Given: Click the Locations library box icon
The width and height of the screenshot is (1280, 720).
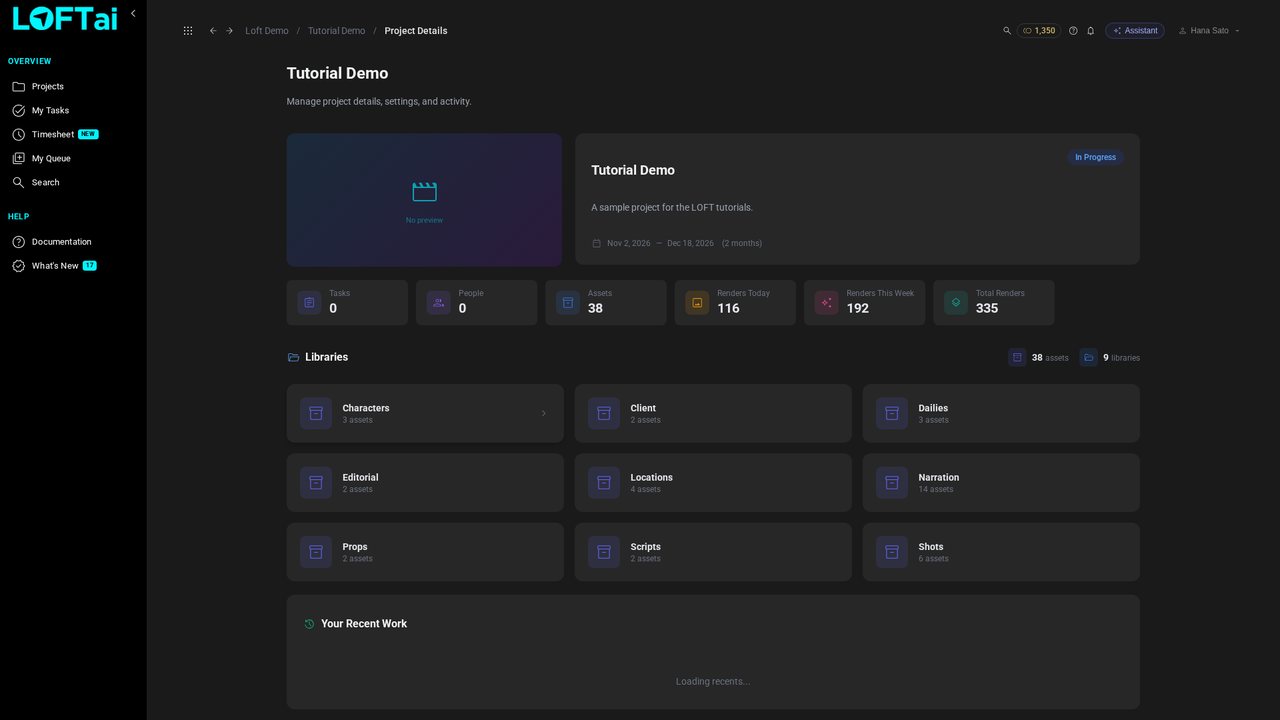Looking at the screenshot, I should pos(604,483).
